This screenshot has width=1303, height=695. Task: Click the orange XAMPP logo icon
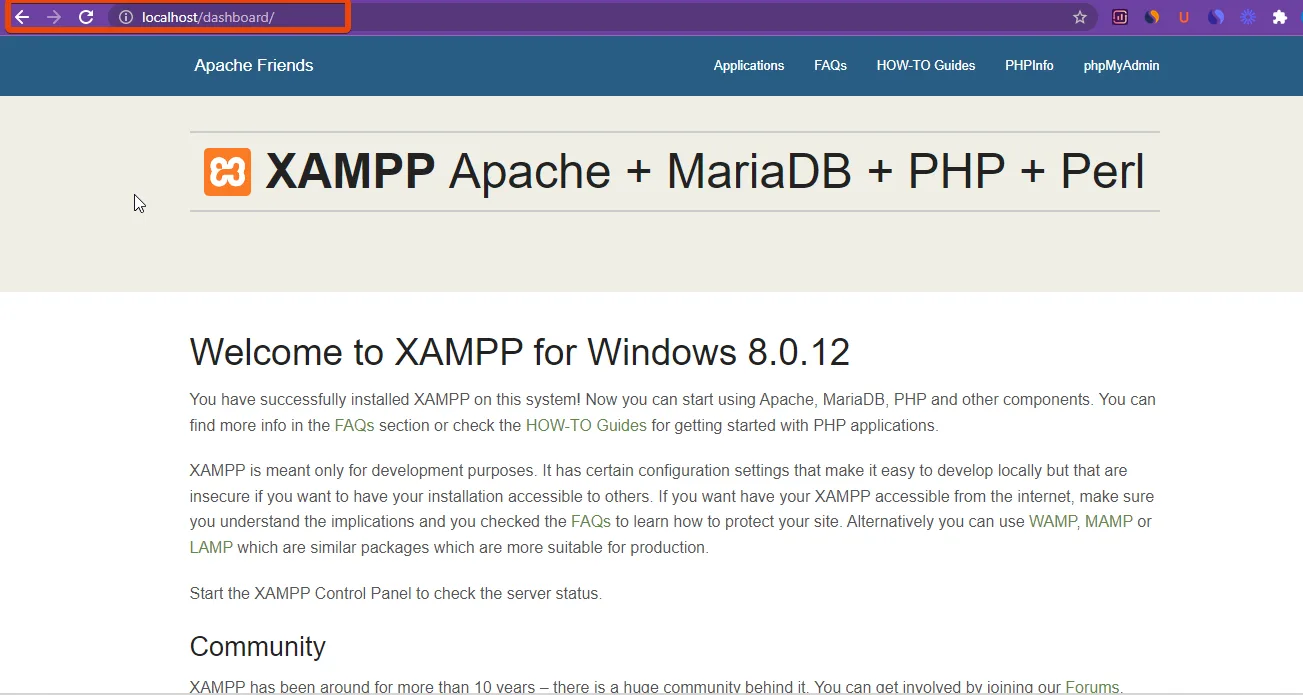tap(227, 172)
